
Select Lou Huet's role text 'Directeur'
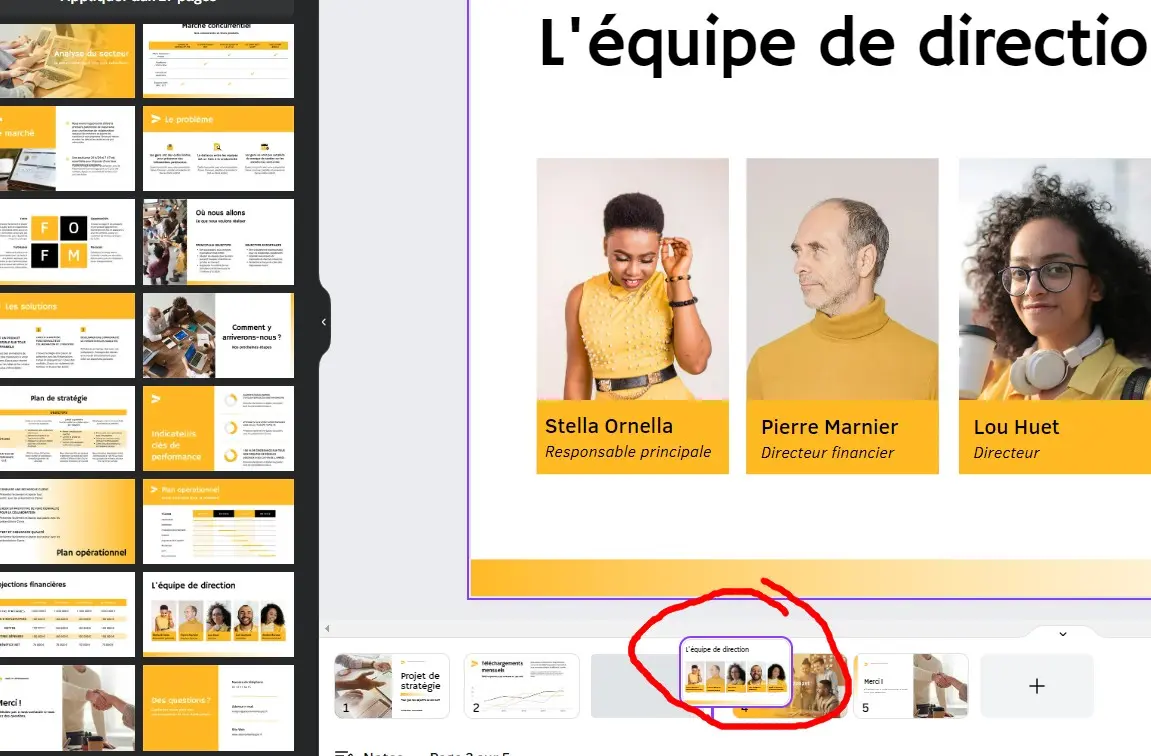coord(1006,453)
